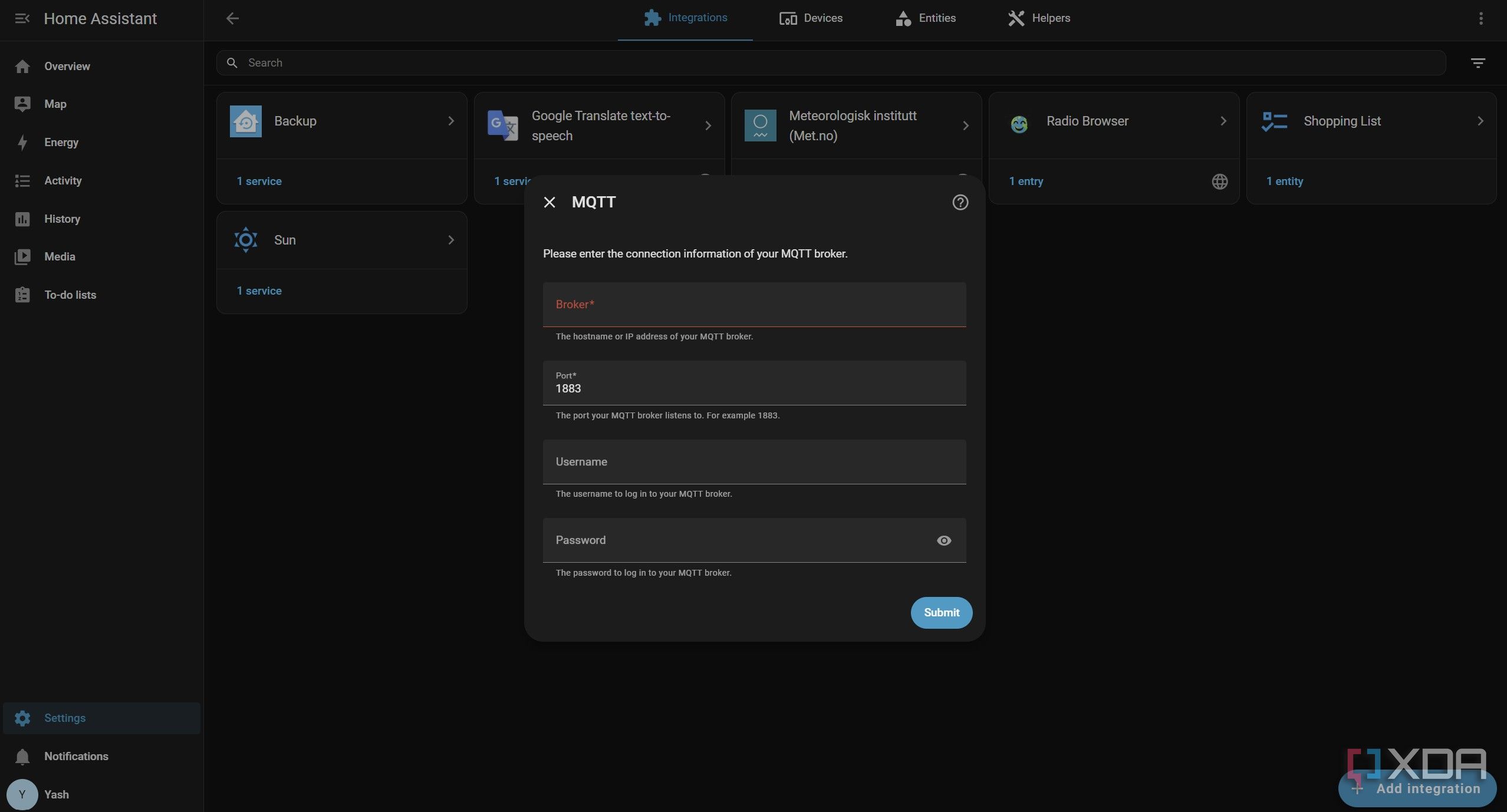Close the MQTT dialog

tap(550, 202)
